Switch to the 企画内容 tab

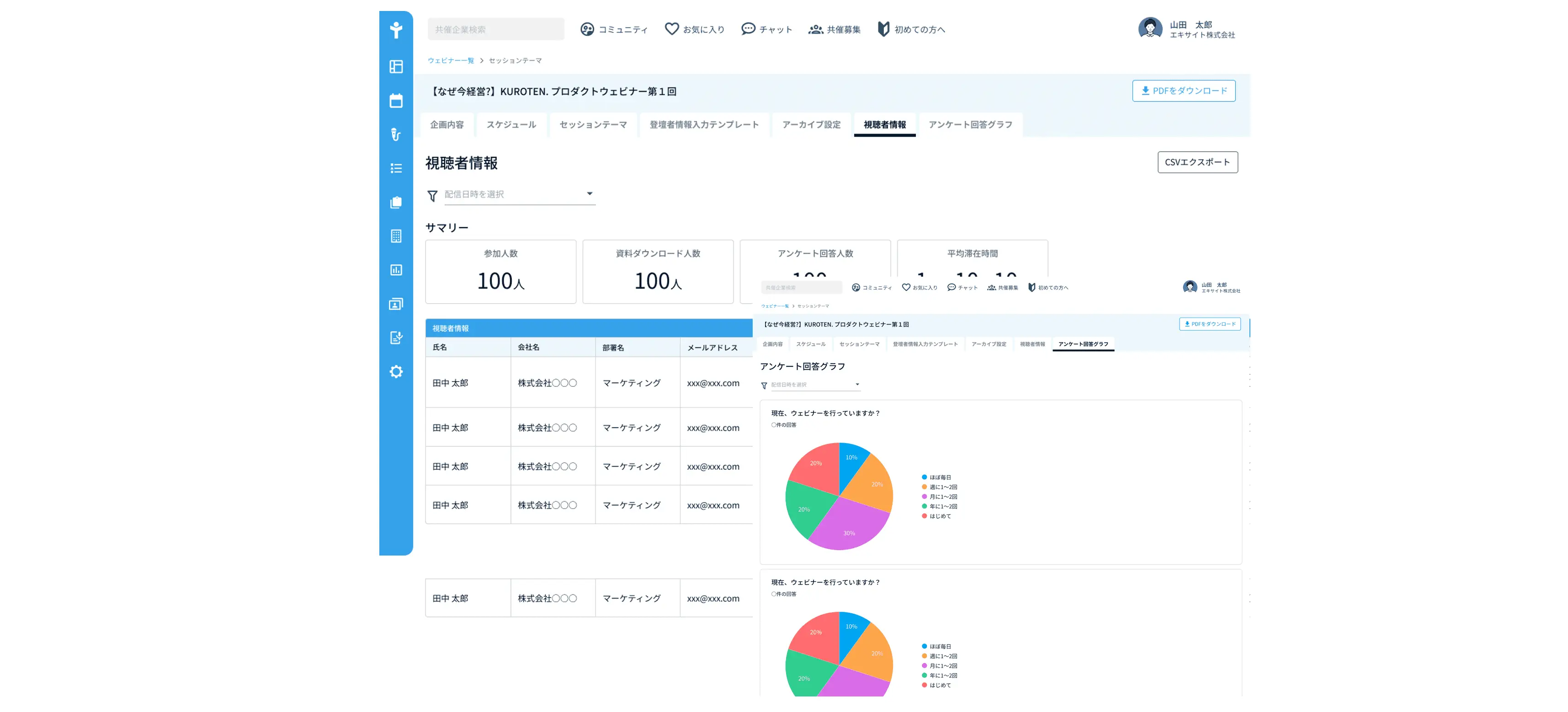click(x=447, y=124)
